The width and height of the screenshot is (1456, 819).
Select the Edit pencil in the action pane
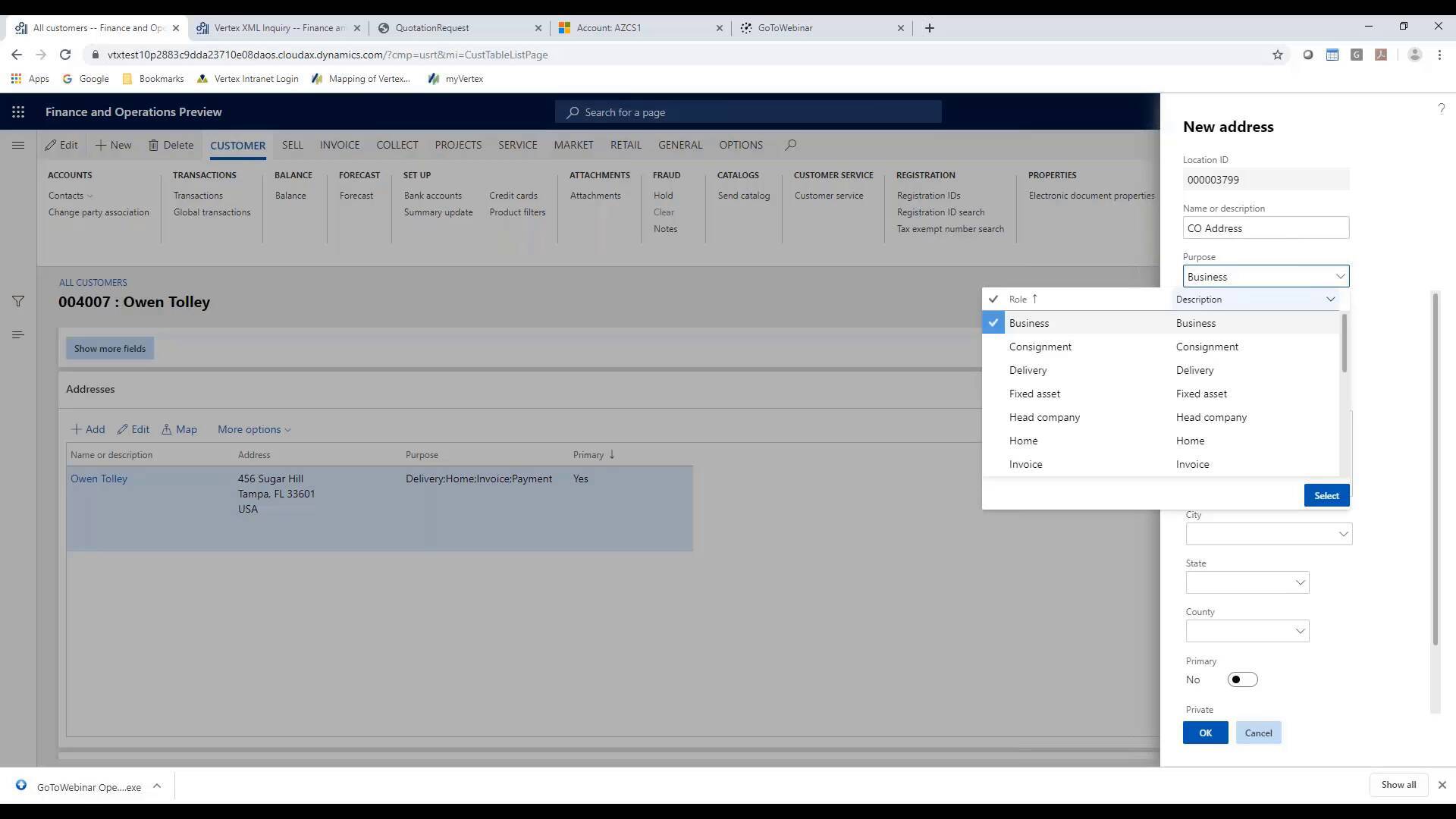pyautogui.click(x=61, y=145)
